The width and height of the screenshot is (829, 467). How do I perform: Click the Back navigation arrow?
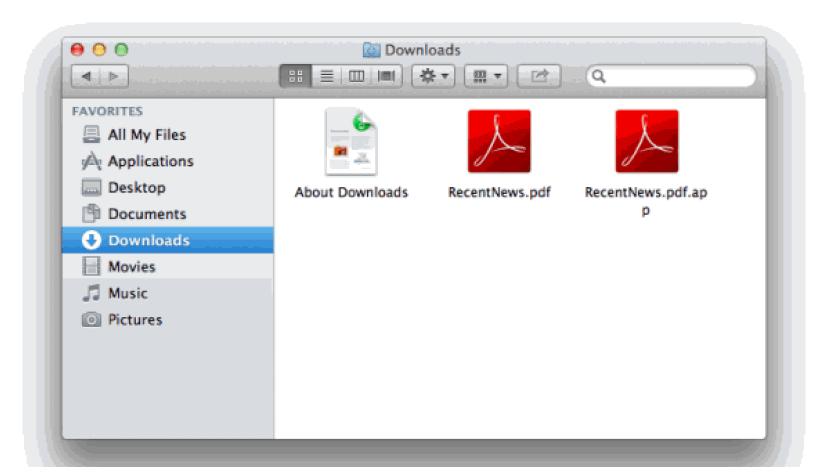(86, 76)
